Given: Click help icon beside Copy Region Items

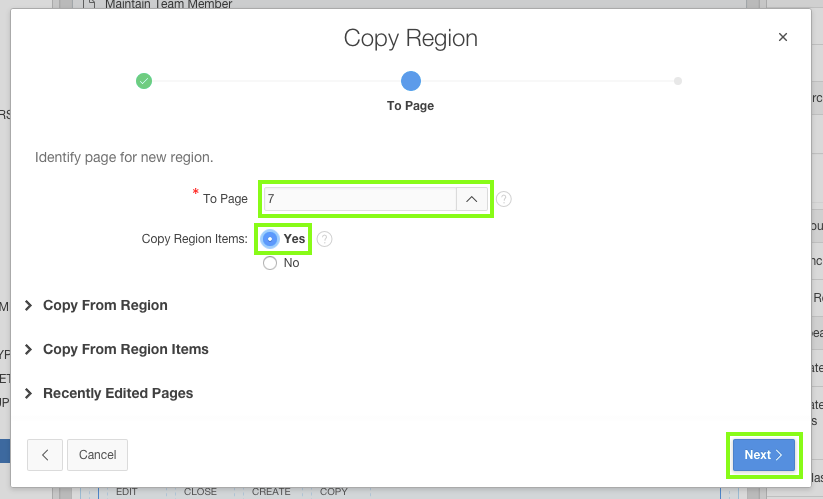Looking at the screenshot, I should [x=324, y=239].
